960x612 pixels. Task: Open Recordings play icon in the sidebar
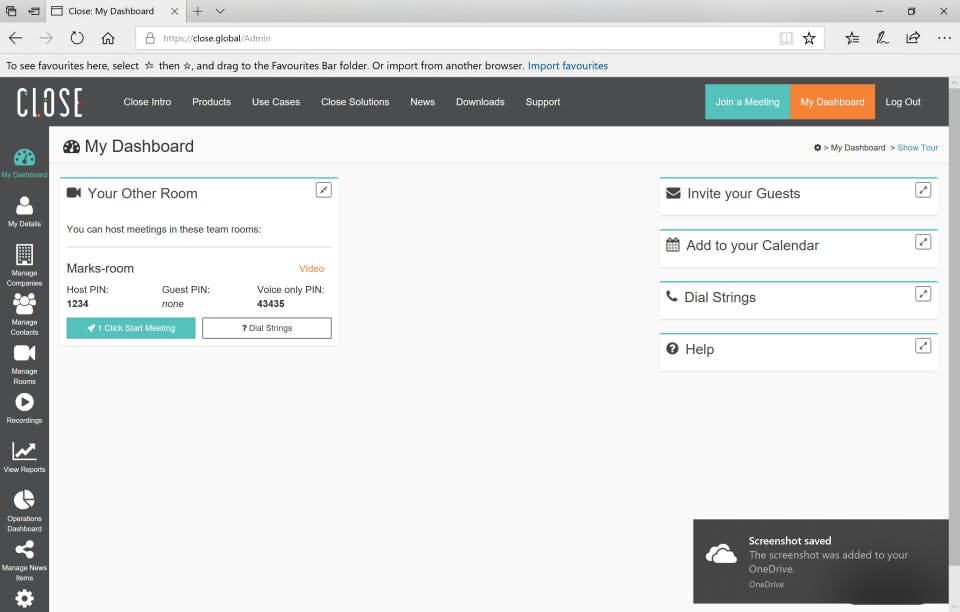24,402
